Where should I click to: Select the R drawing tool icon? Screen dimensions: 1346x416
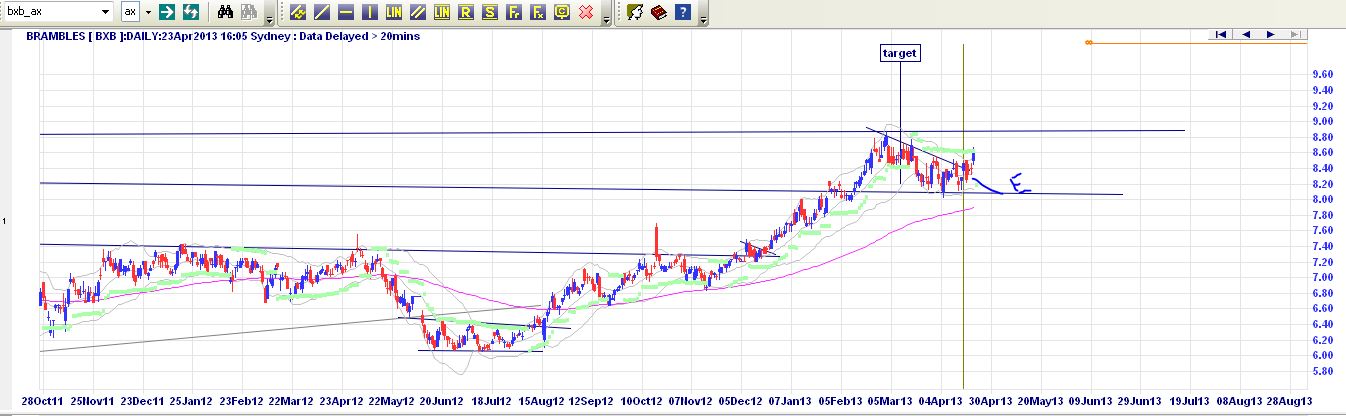tap(465, 12)
